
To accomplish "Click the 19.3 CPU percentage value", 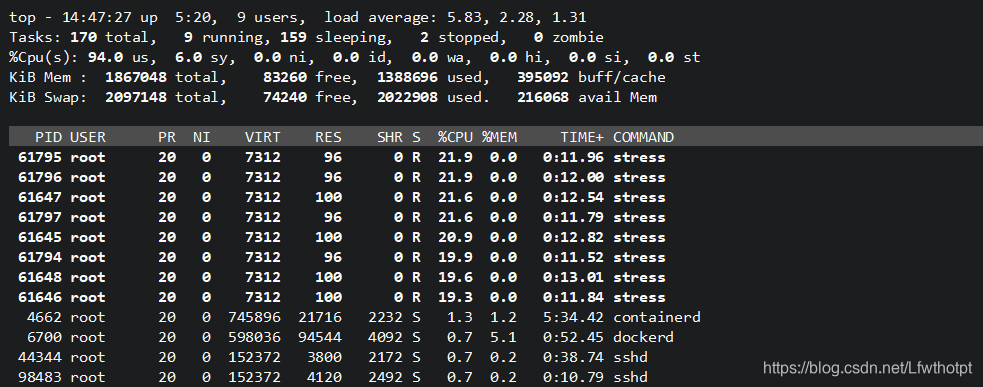I will 455,297.
